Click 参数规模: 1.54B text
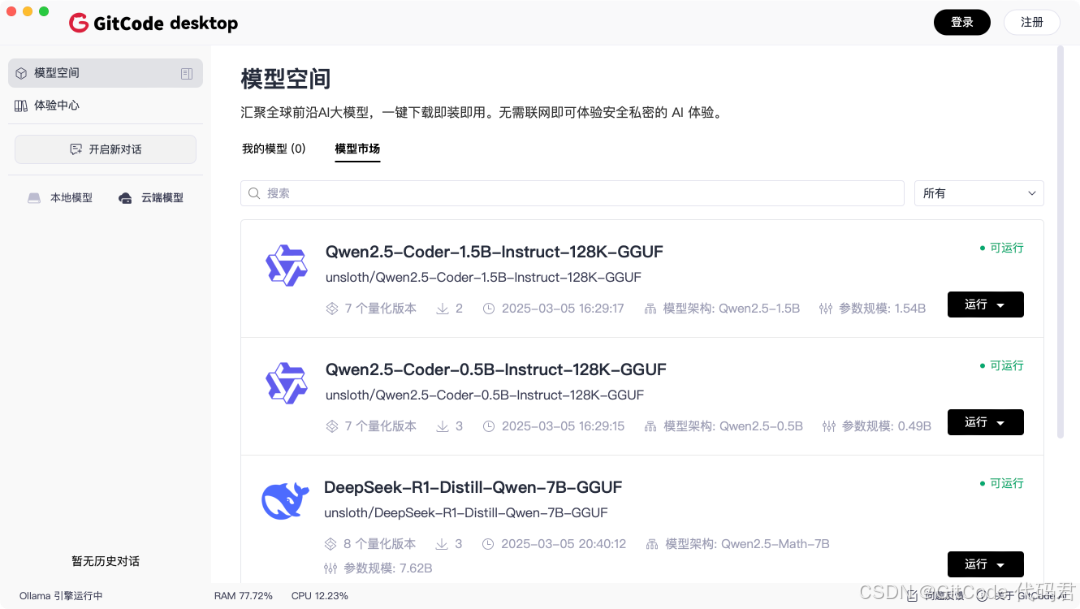 point(882,309)
